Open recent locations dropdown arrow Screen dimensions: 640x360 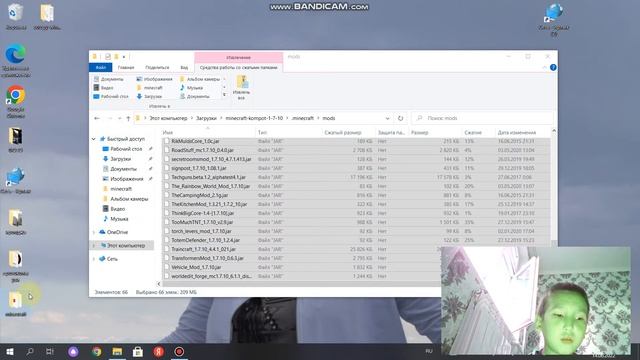pyautogui.click(x=119, y=118)
